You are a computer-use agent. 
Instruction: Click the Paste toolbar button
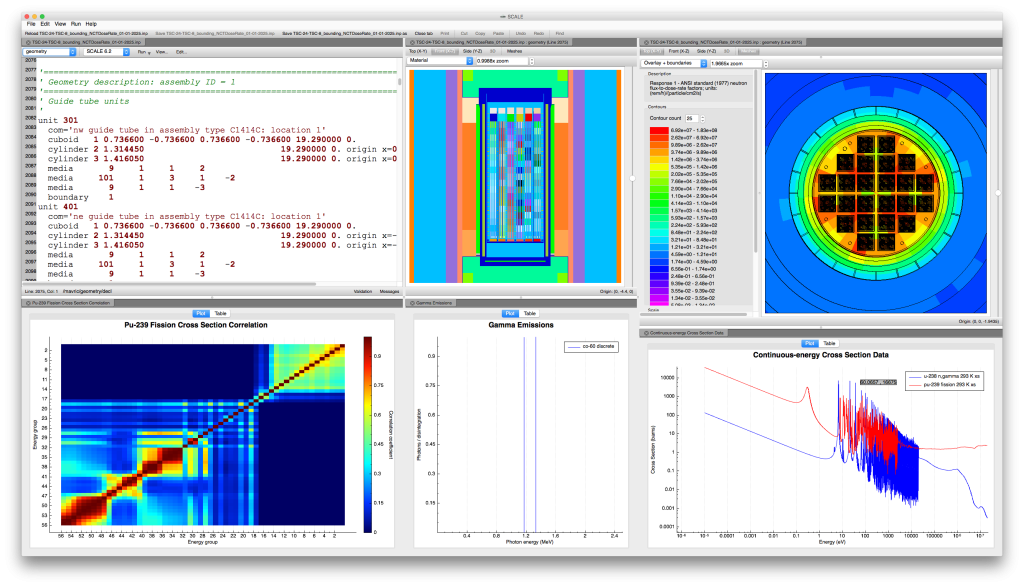tap(498, 33)
